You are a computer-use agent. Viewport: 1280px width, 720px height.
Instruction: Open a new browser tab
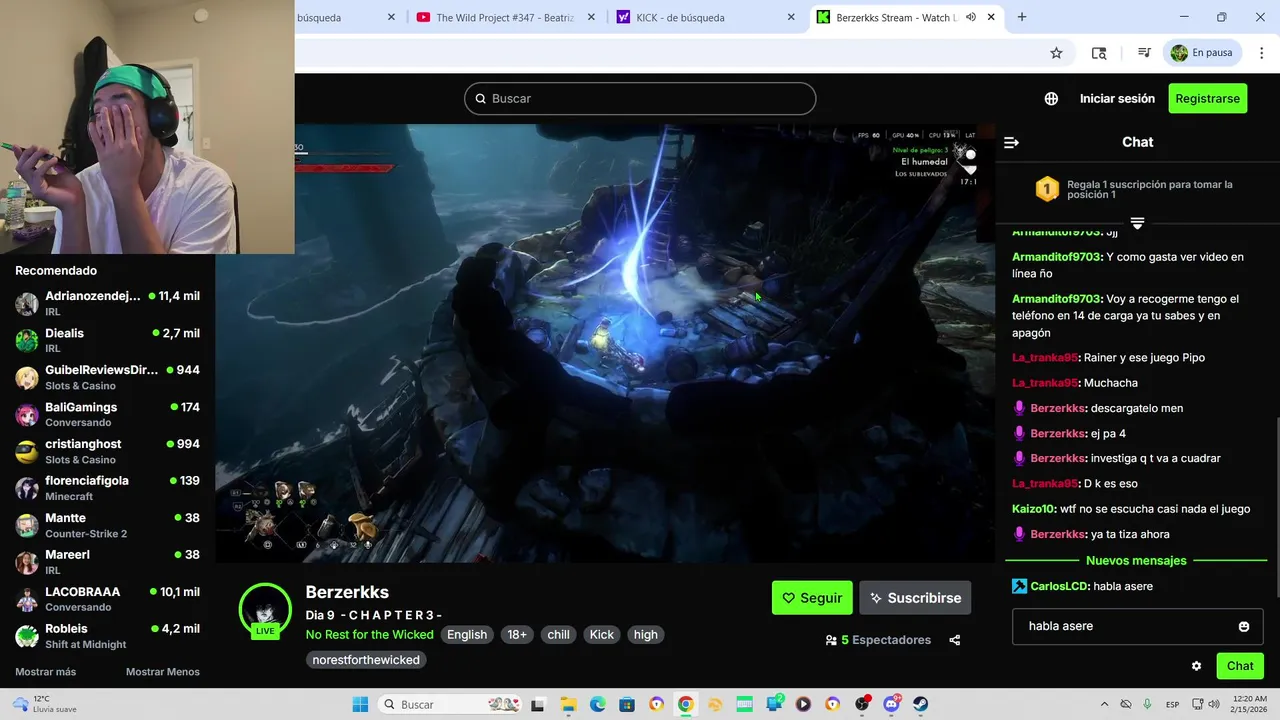1022,17
